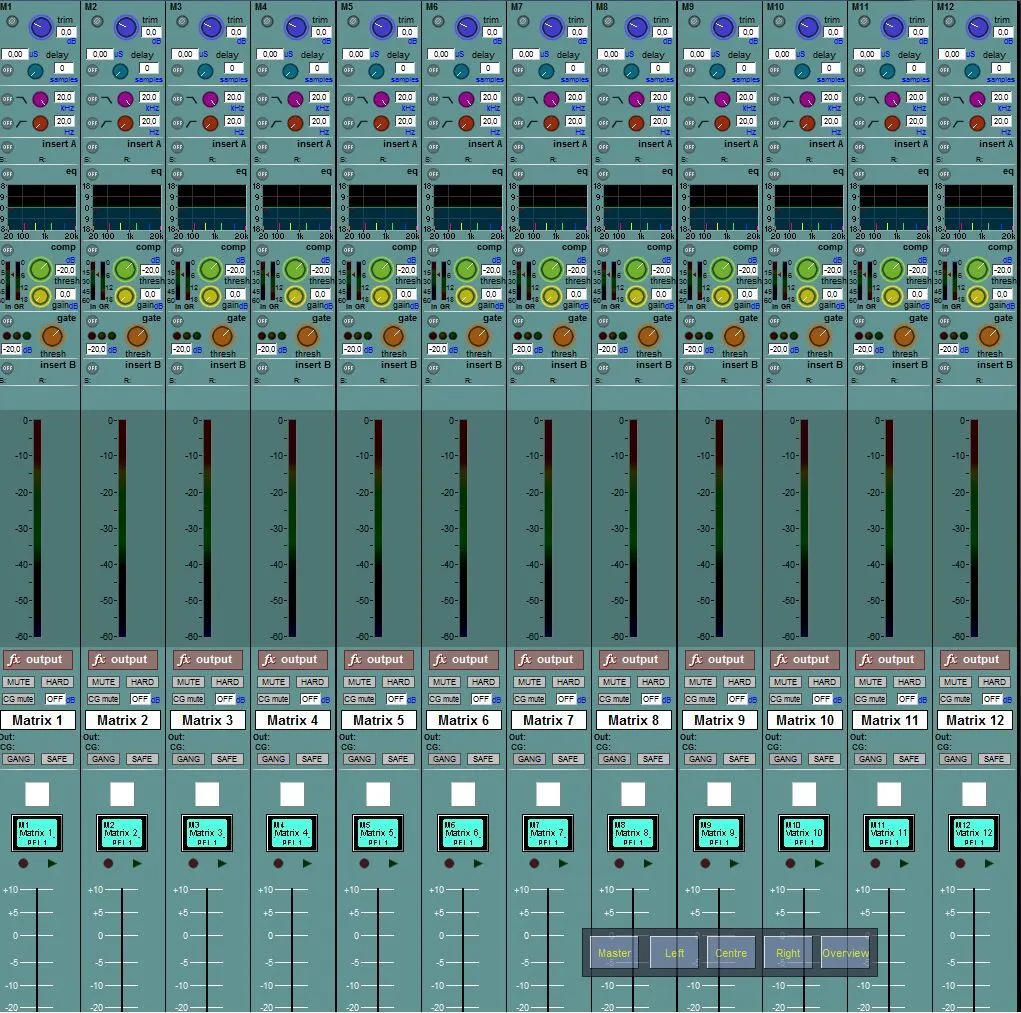1021x1013 pixels.
Task: Toggle the eq OFF switch on M2
Action: (x=92, y=174)
